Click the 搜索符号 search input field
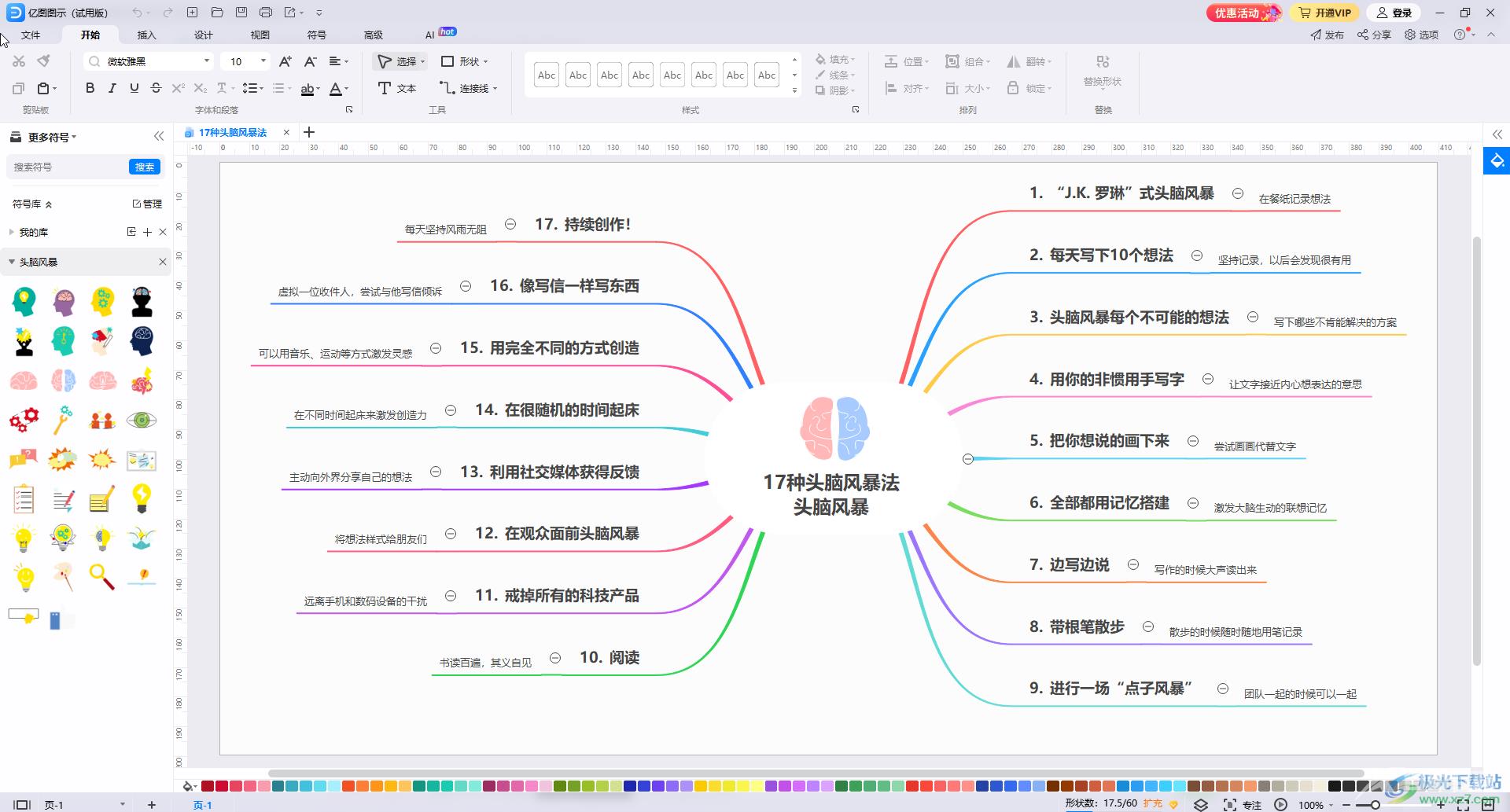The height and width of the screenshot is (812, 1510). [x=68, y=167]
